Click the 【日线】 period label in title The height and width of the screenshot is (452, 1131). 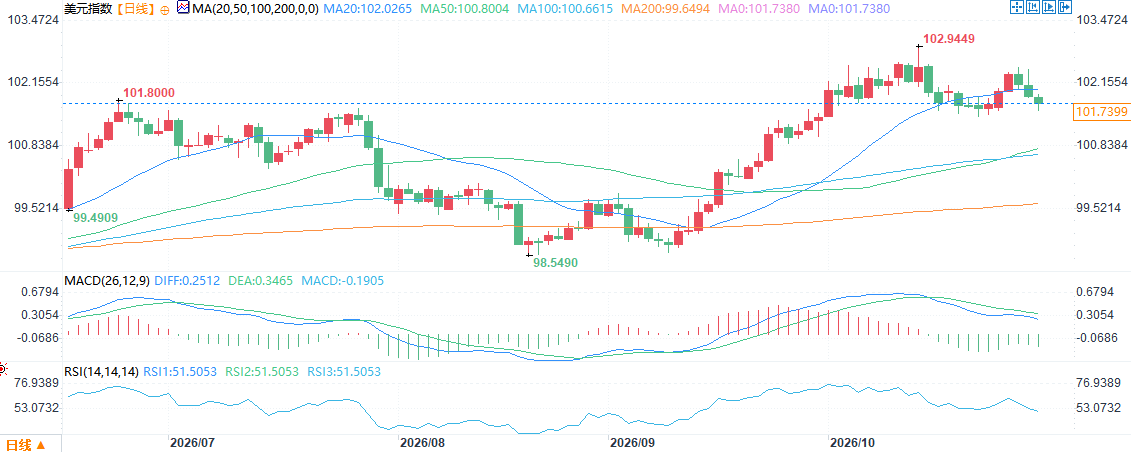click(x=134, y=9)
